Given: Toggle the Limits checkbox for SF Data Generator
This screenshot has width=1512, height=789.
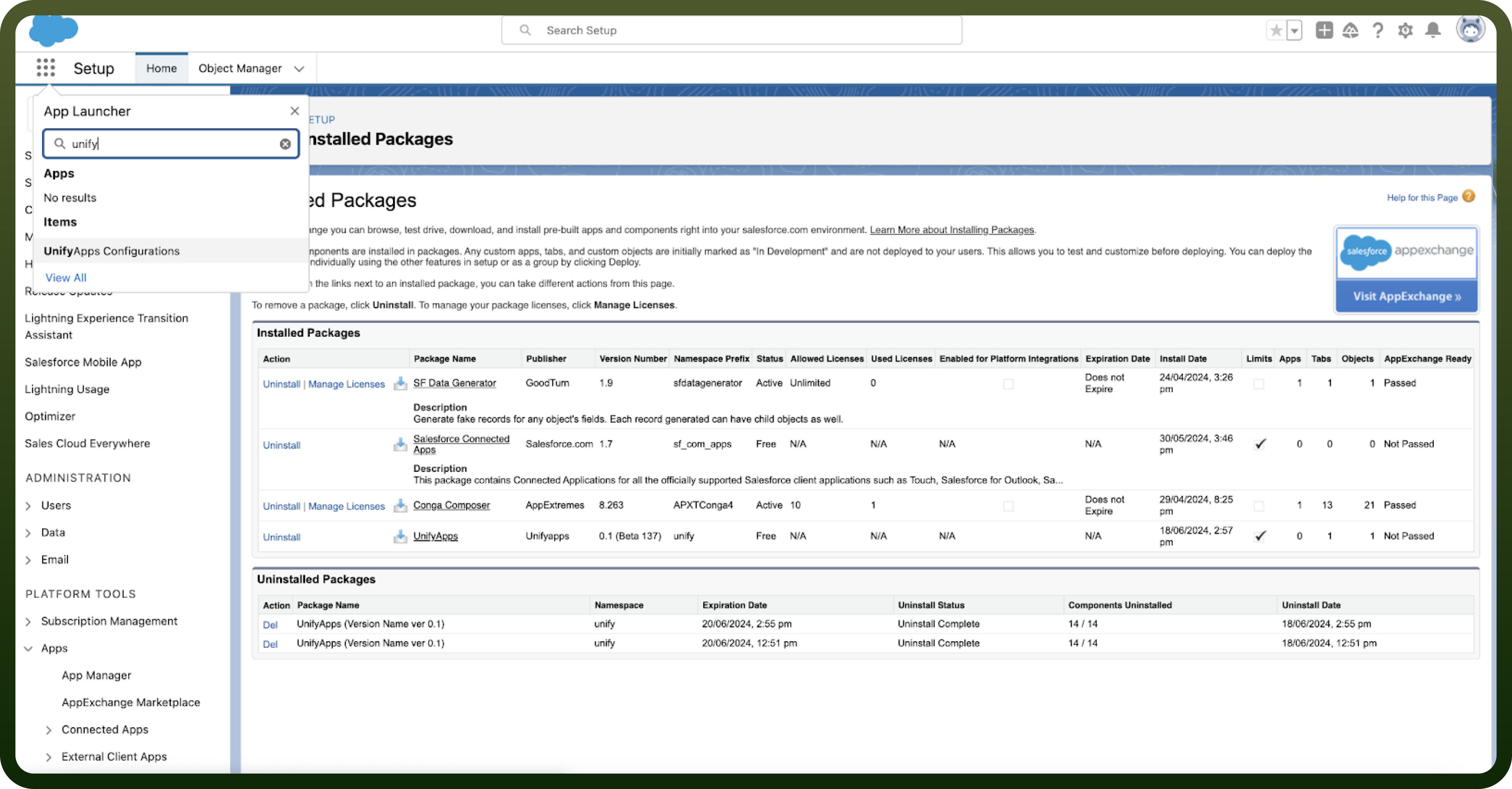Looking at the screenshot, I should pos(1259,384).
